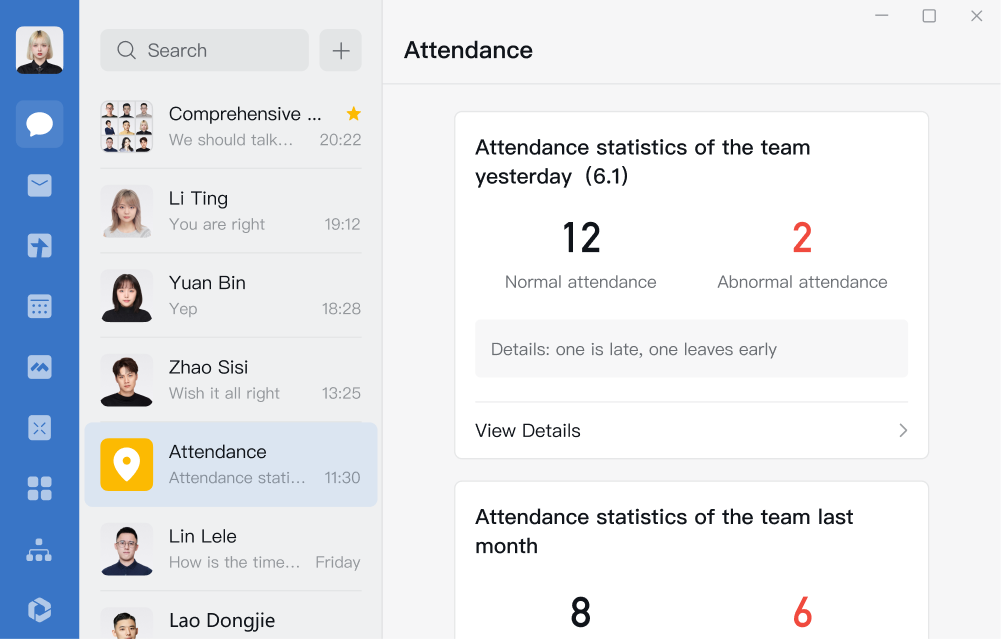Open the organization chart icon
Viewport: 1001px width, 639px height.
(40, 550)
